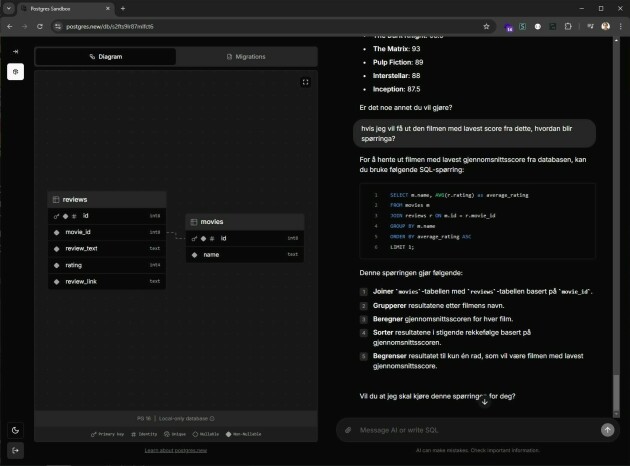Image resolution: width=630 pixels, height=466 pixels.
Task: Close the Postgres Sandbox tab
Action: point(108,8)
